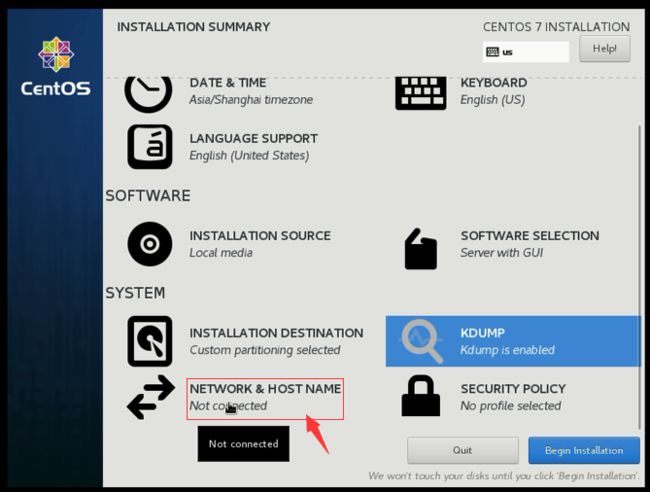
Task: Open Kdump magnifier icon
Action: coord(422,341)
